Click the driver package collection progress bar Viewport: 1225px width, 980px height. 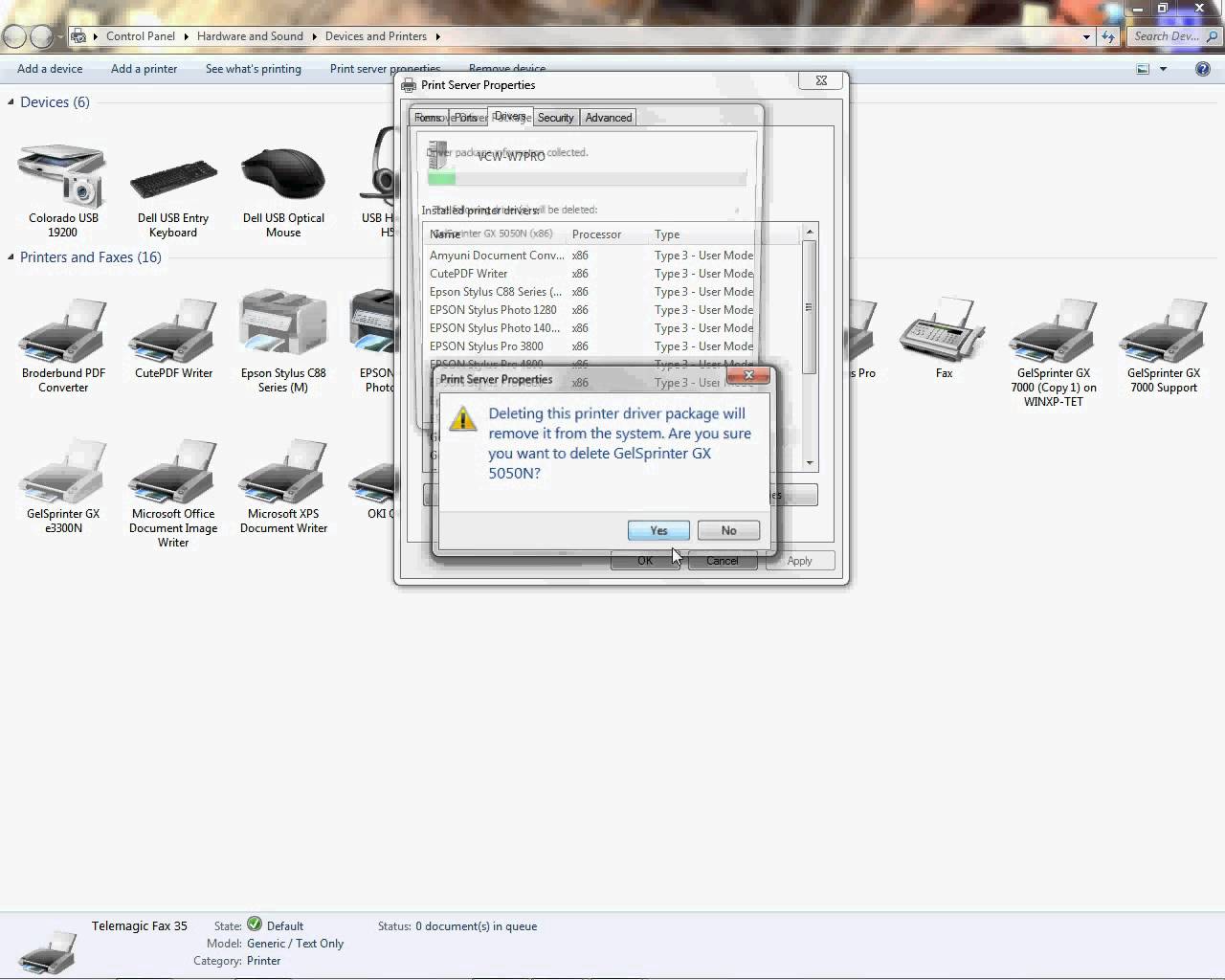point(588,178)
